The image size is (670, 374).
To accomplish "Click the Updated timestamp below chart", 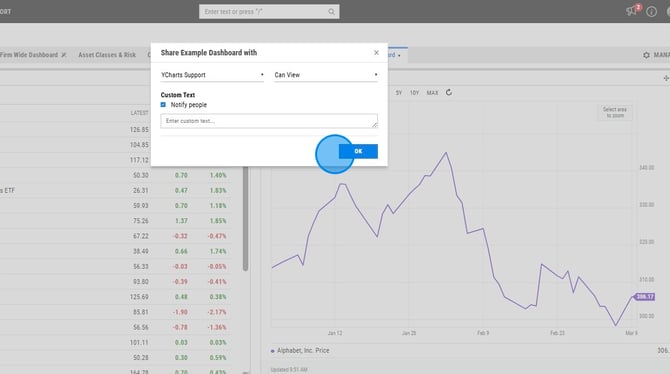I will point(289,370).
